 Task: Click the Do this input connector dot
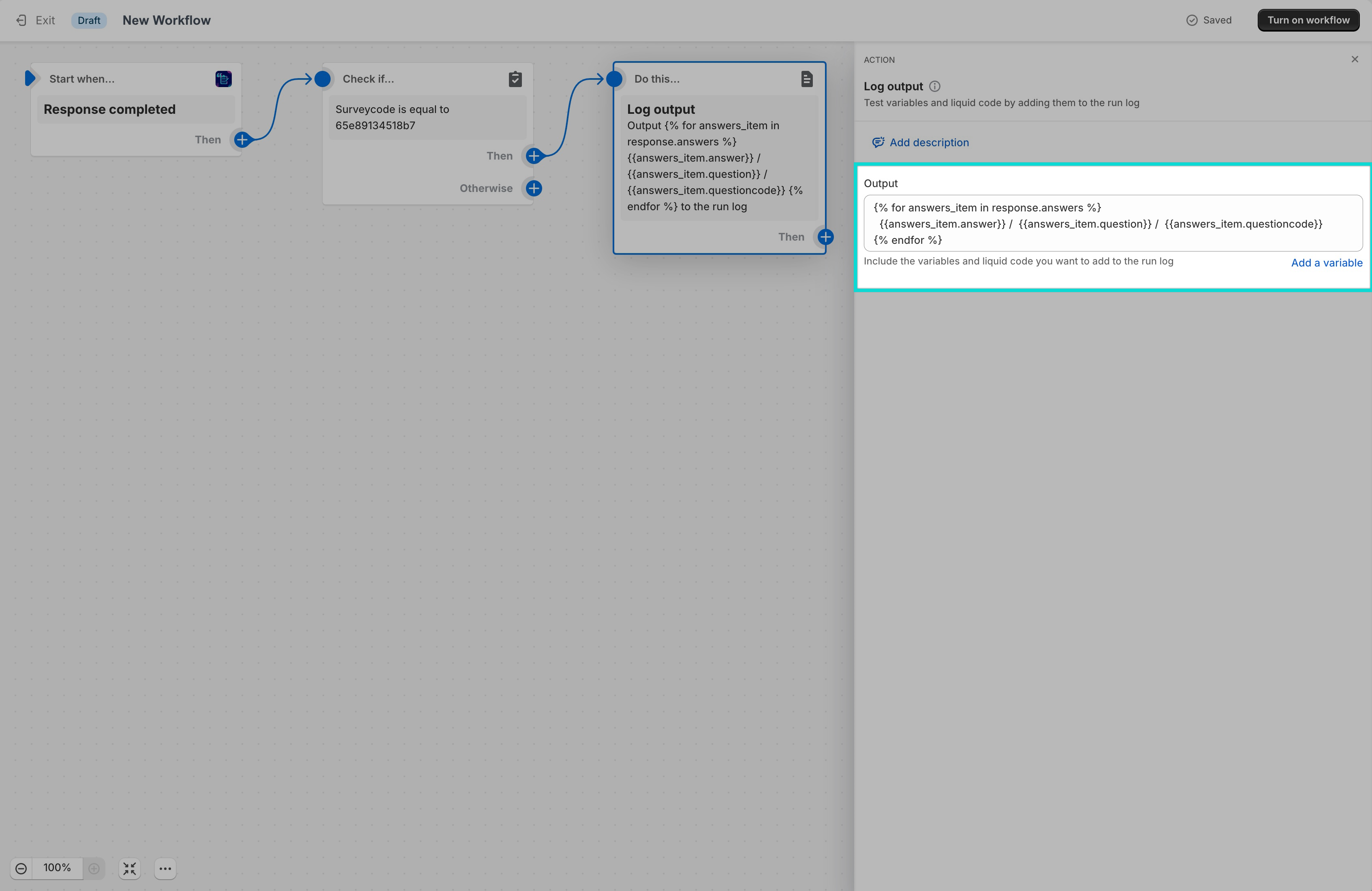pos(615,79)
